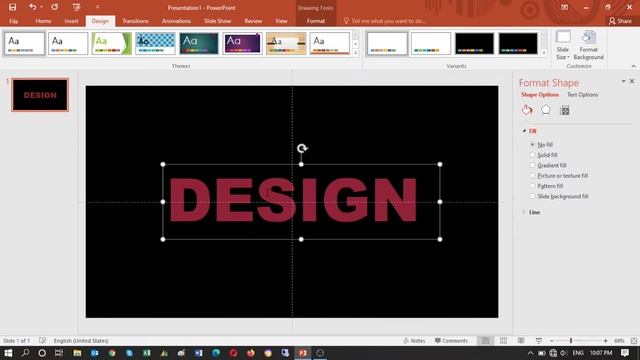Open Action Center notifications
This screenshot has width=640, height=360.
[625, 353]
